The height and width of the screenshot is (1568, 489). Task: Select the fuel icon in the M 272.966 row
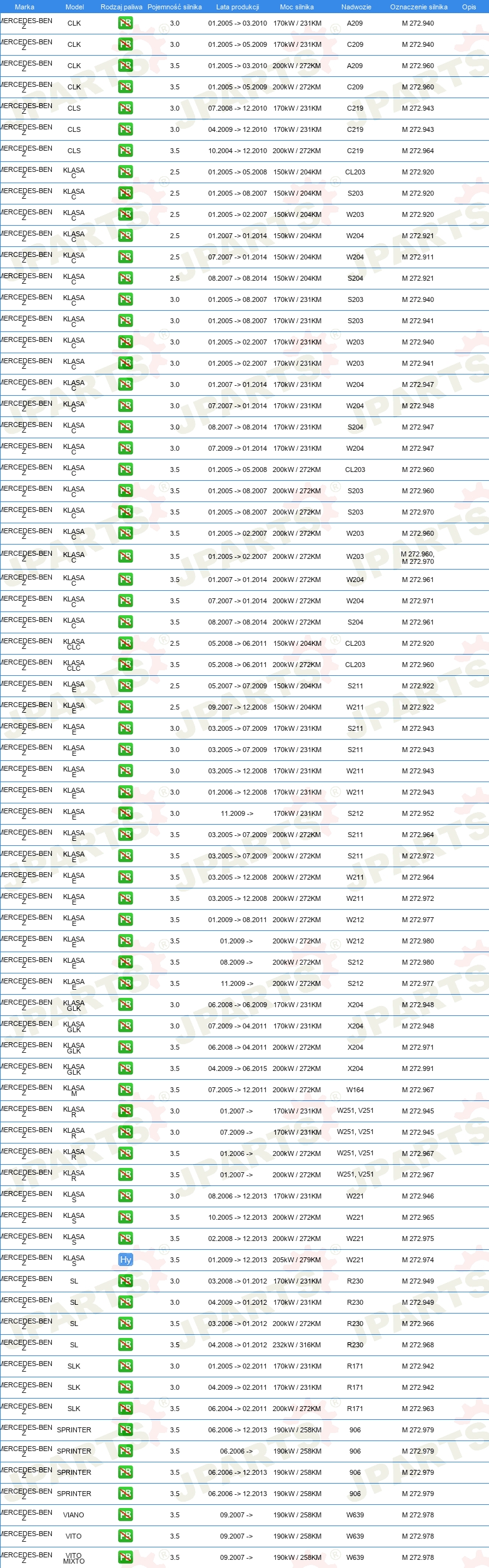tap(126, 1324)
